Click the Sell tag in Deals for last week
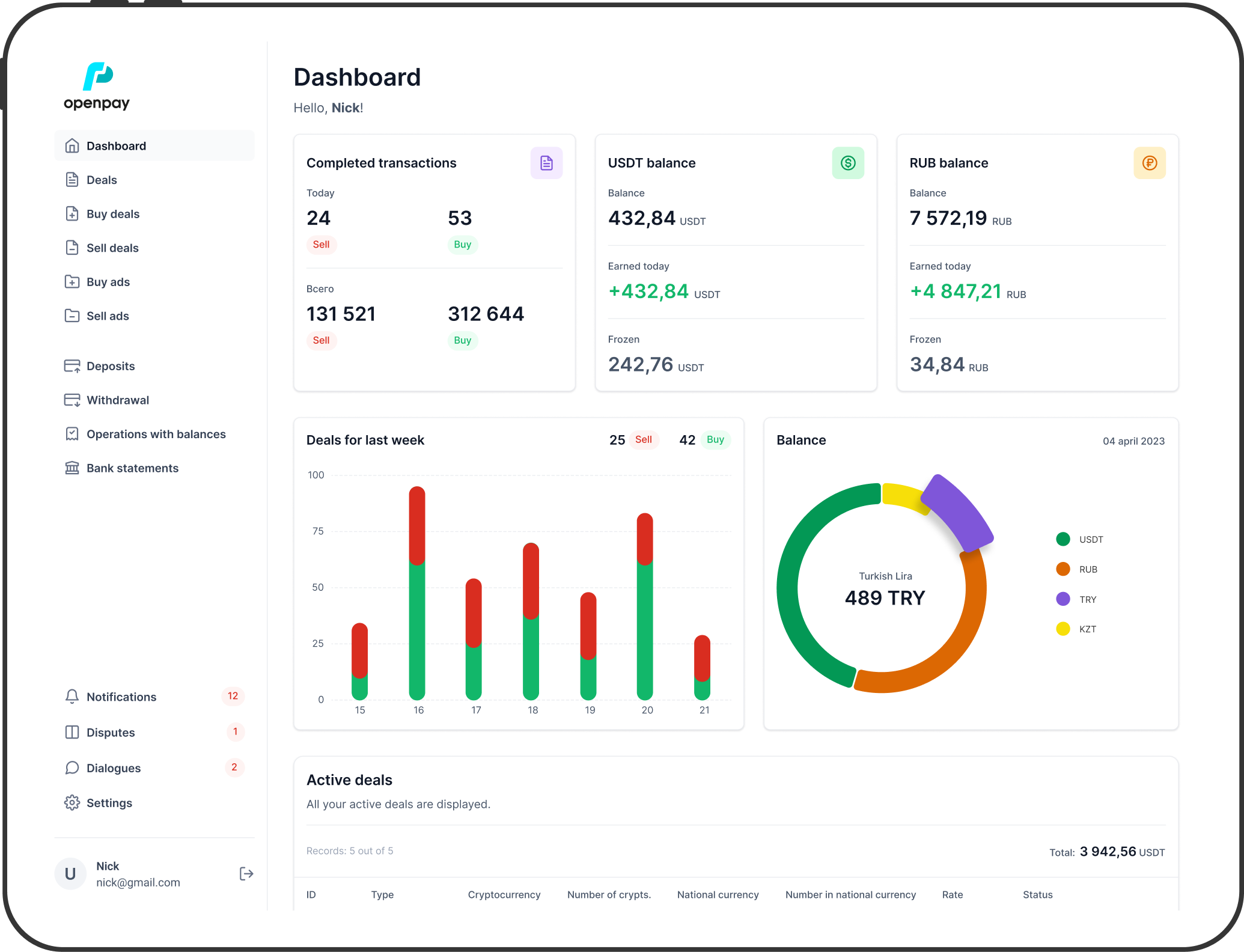 click(x=644, y=440)
